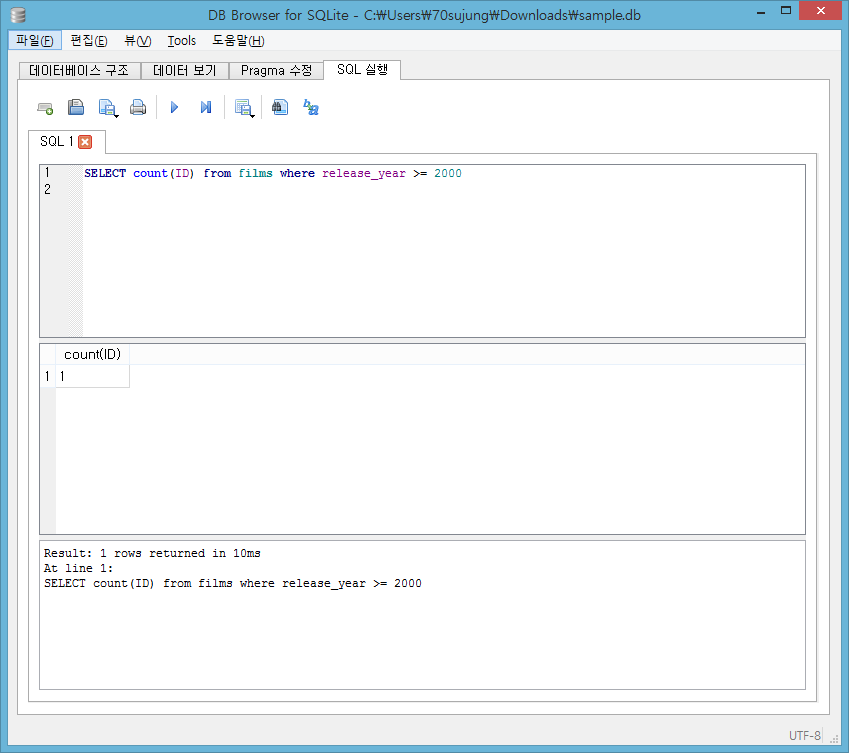Open the 편집(E) menu
The height and width of the screenshot is (753, 849).
click(89, 41)
